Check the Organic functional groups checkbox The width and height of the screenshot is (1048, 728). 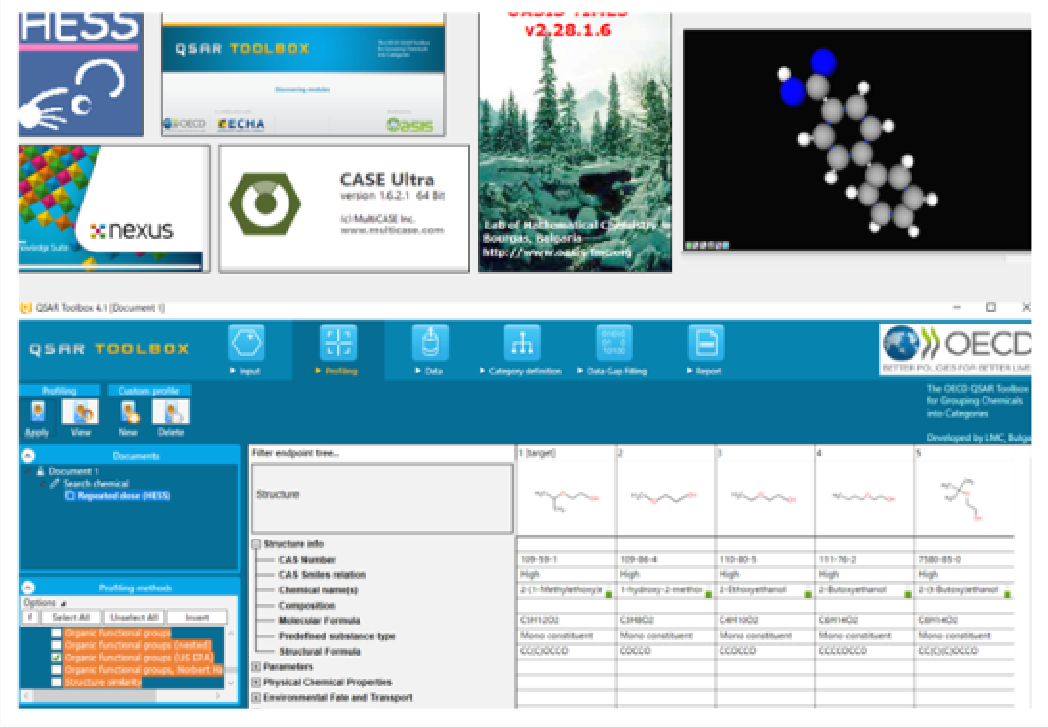(x=57, y=633)
